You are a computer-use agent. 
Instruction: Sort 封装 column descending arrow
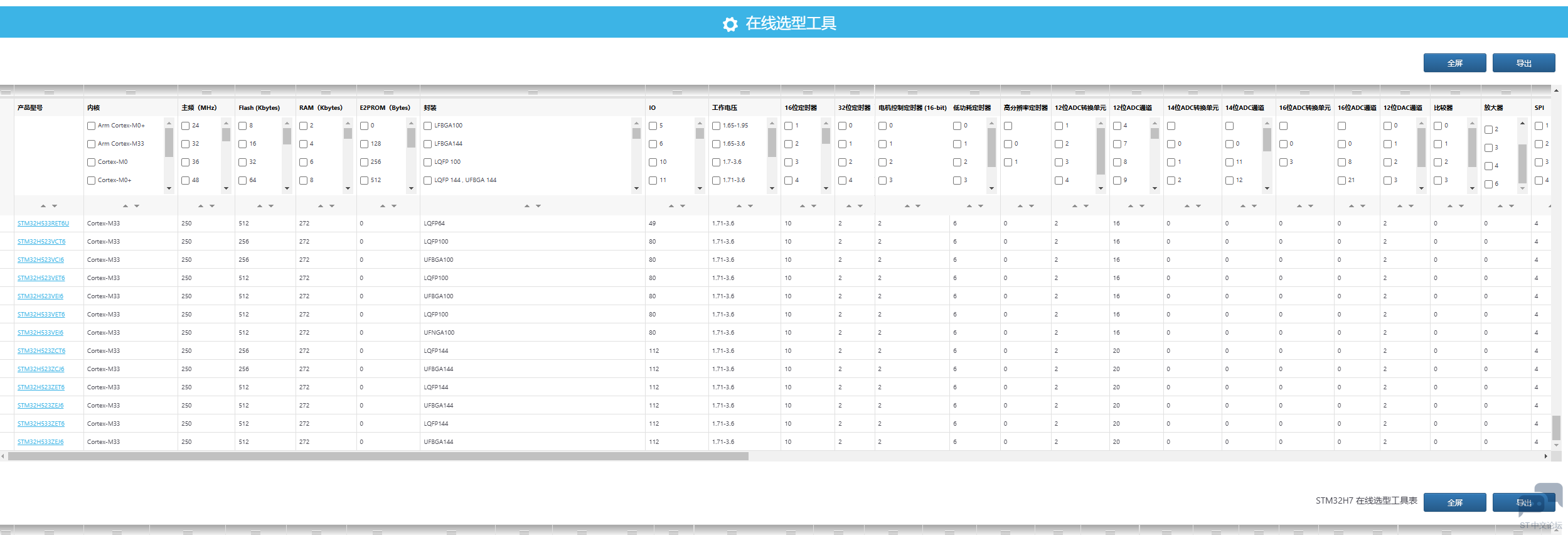(538, 206)
